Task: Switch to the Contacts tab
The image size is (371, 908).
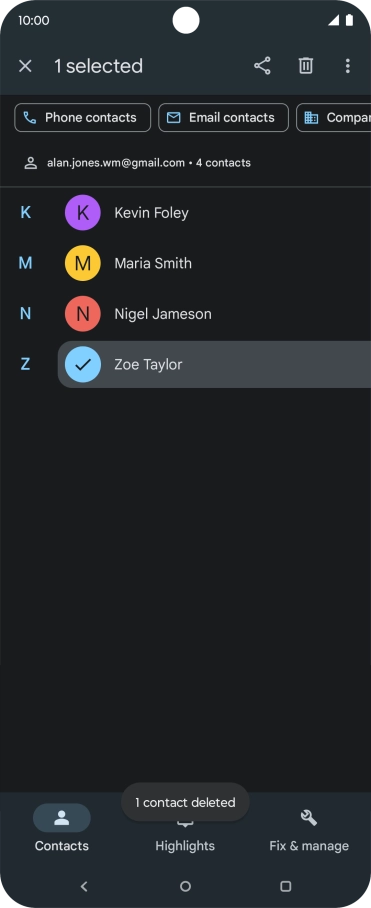Action: 61,828
